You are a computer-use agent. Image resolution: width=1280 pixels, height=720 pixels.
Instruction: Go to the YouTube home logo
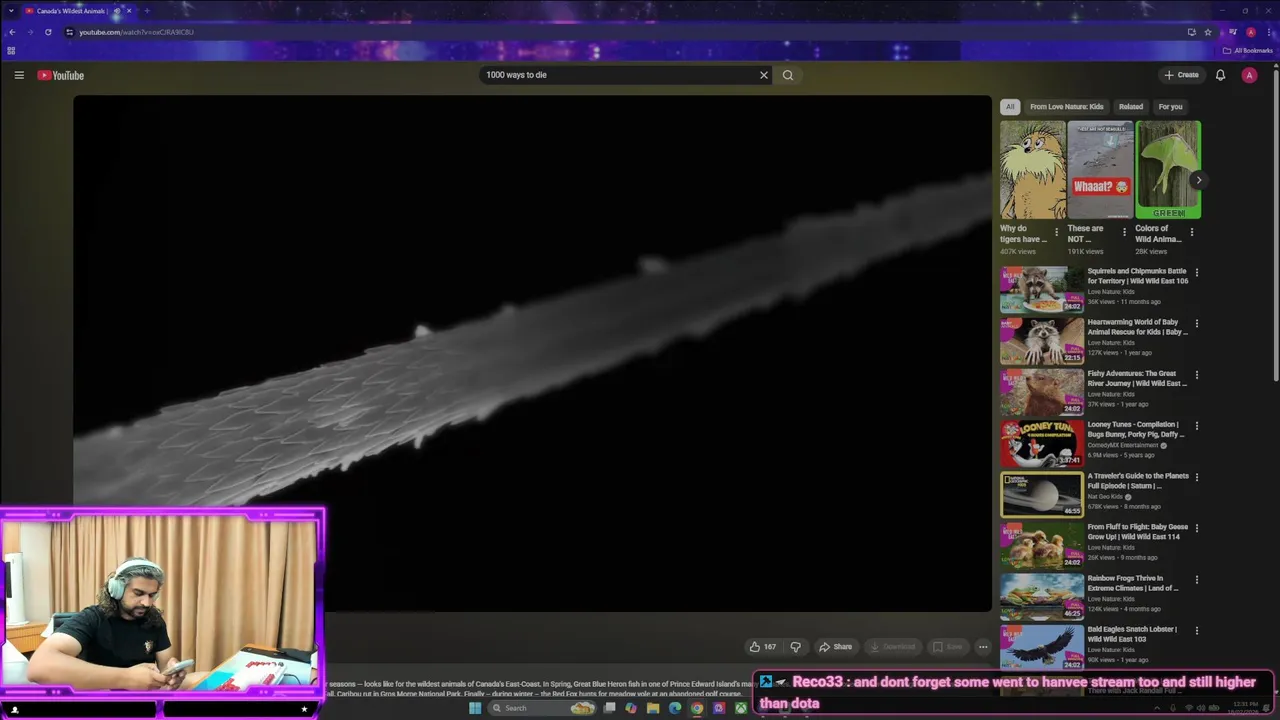pyautogui.click(x=61, y=75)
